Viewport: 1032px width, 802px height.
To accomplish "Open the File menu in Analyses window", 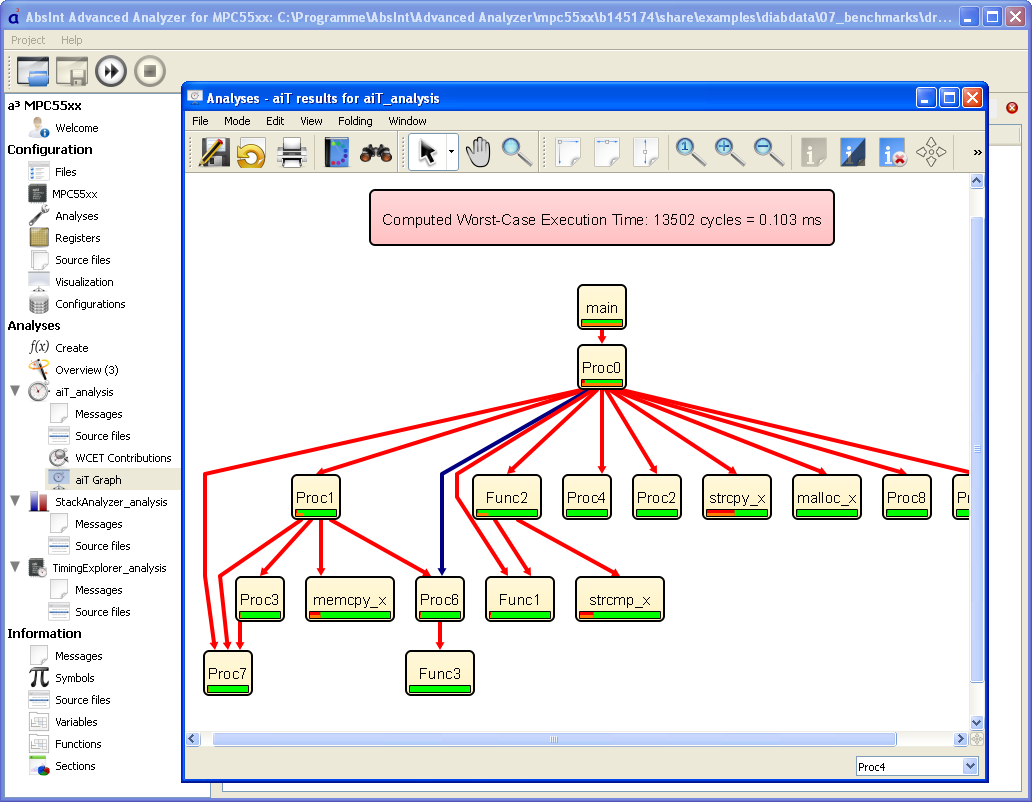I will pos(200,121).
